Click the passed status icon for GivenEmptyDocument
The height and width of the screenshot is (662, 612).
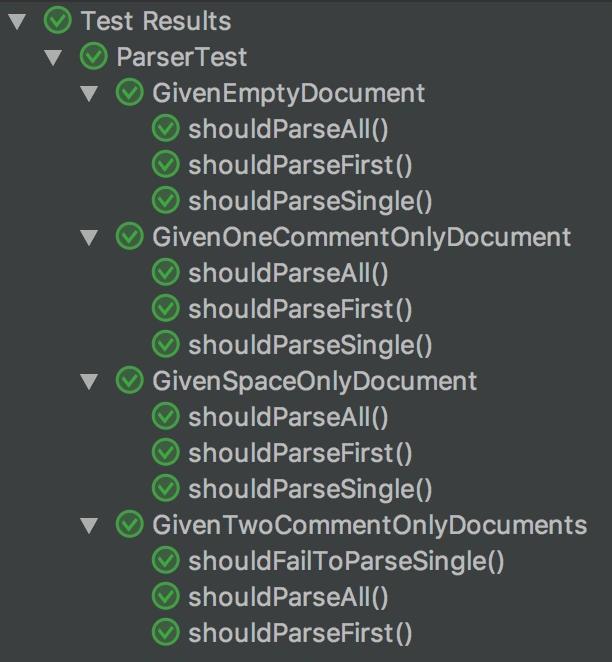coord(130,93)
